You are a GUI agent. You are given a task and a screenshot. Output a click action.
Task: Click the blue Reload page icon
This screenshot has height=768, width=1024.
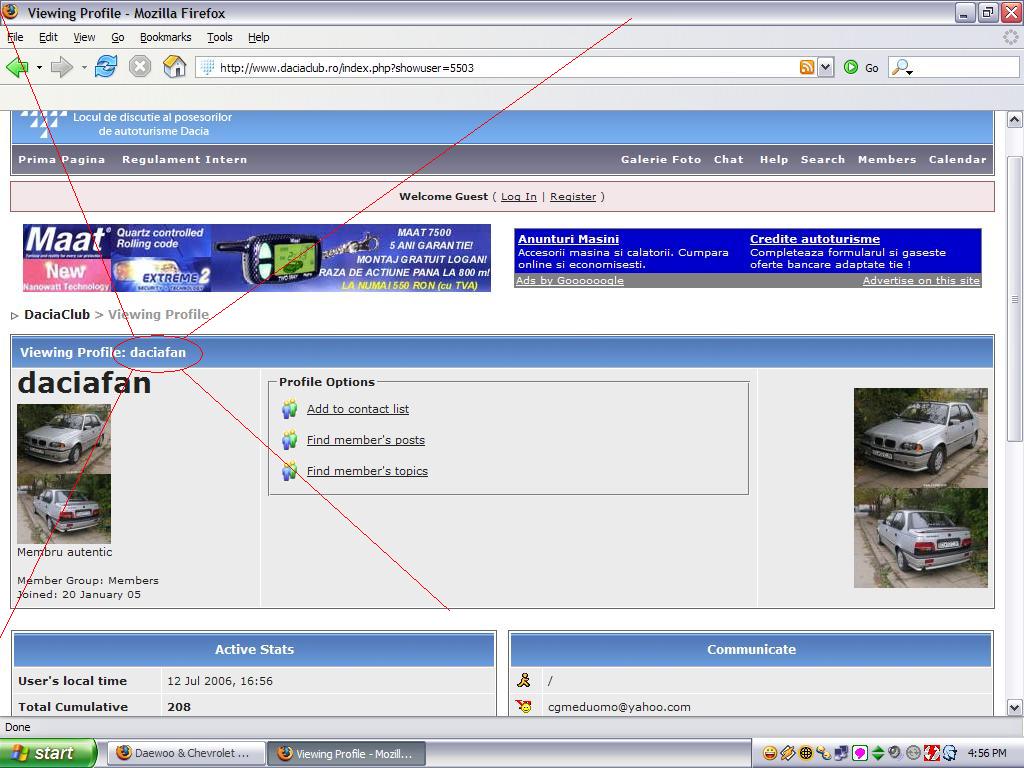(106, 67)
